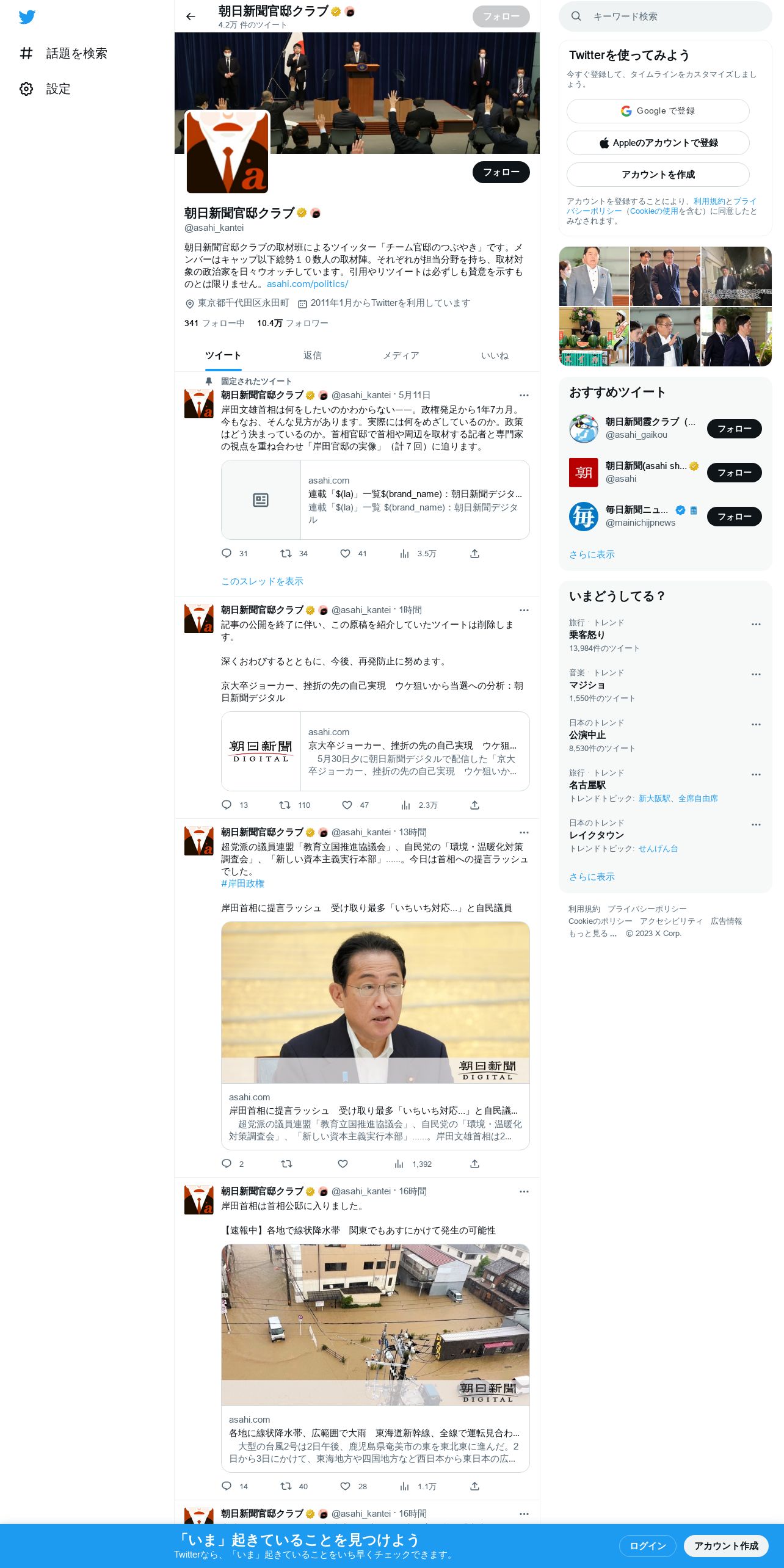This screenshot has height=1568, width=784.
Task: Follow 朝日新聞 @asahi account
Action: 734,473
